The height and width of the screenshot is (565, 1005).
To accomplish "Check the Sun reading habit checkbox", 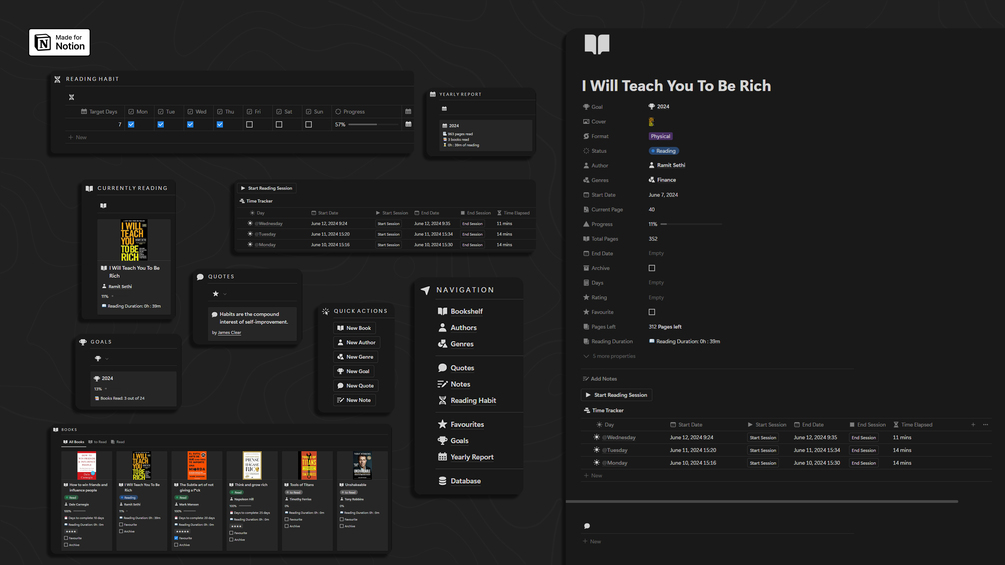I will point(308,125).
